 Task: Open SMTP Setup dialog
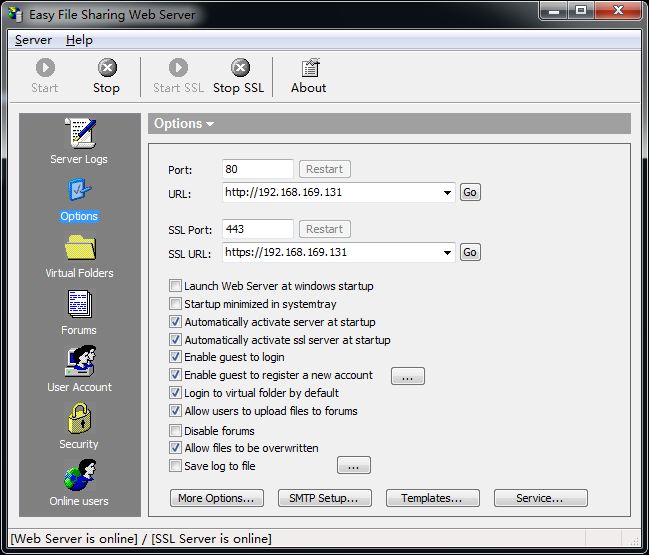[324, 498]
